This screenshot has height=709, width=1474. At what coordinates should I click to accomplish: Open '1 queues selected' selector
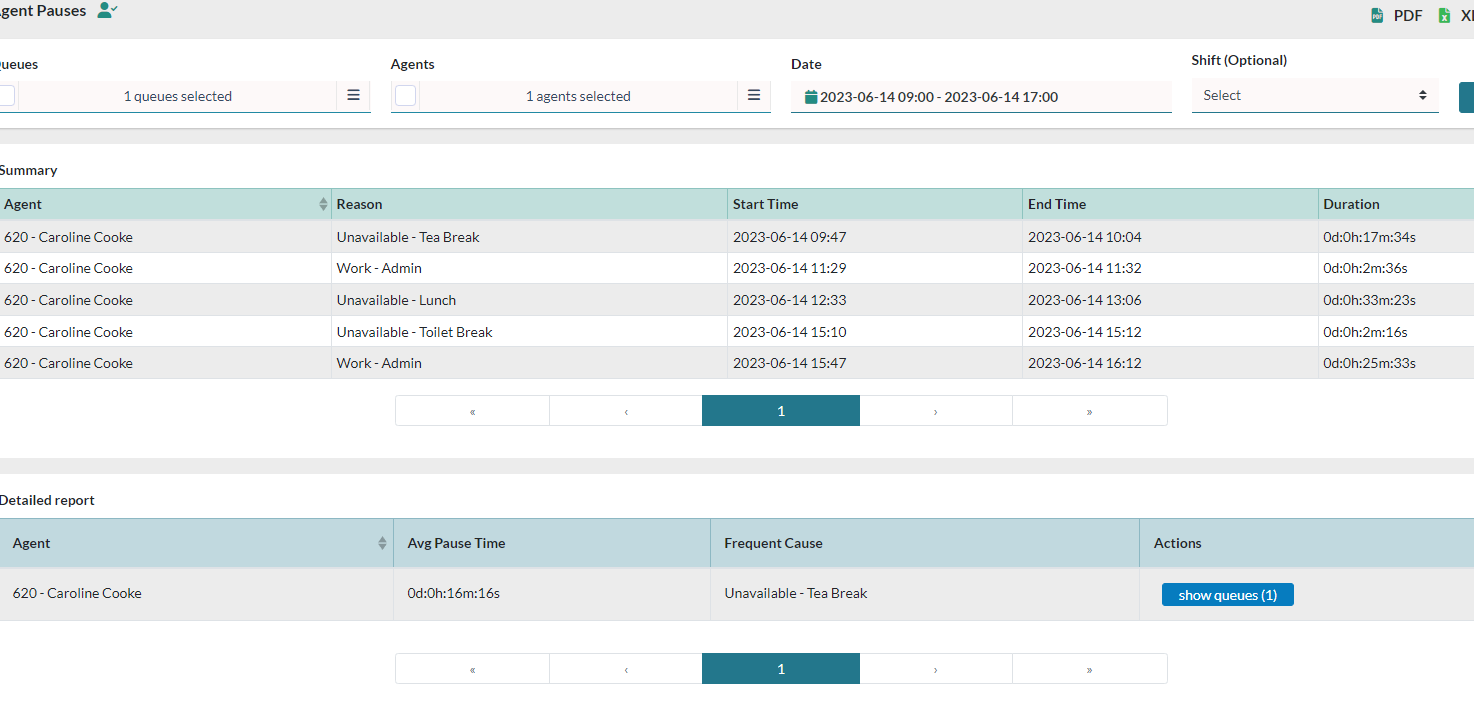click(178, 96)
